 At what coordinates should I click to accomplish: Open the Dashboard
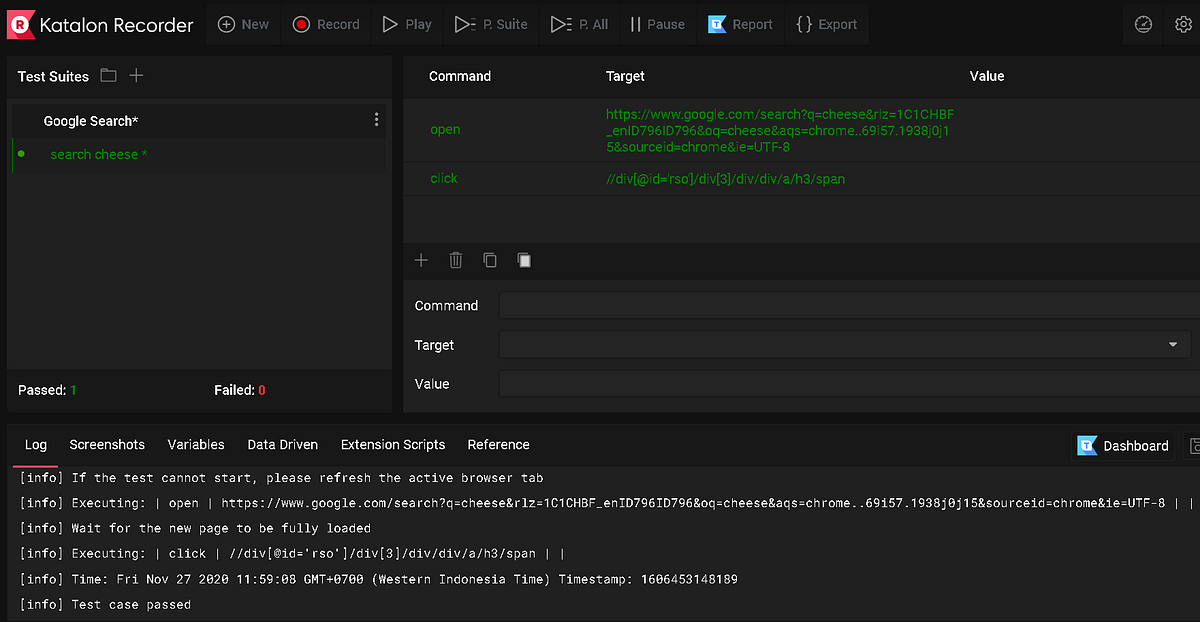click(1123, 445)
